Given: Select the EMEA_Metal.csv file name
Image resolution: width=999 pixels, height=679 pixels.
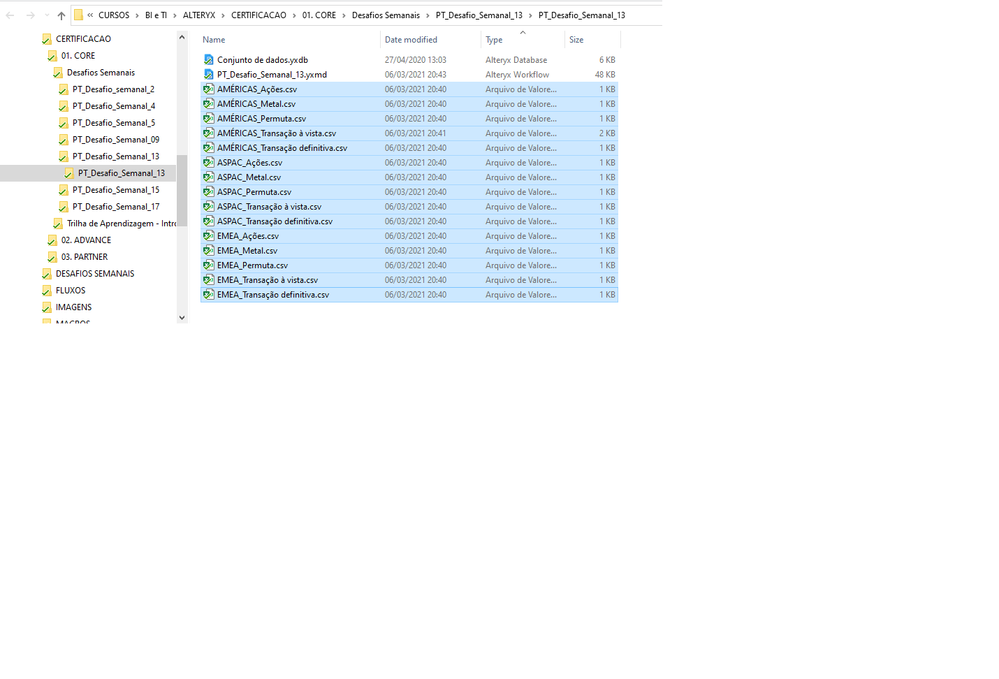Looking at the screenshot, I should point(247,250).
